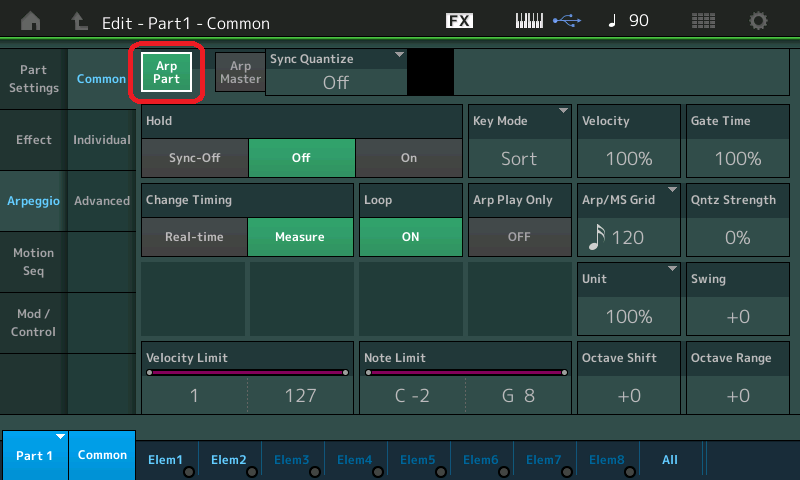The image size is (800, 480).
Task: Toggle the Loop ON switch
Action: [x=410, y=237]
